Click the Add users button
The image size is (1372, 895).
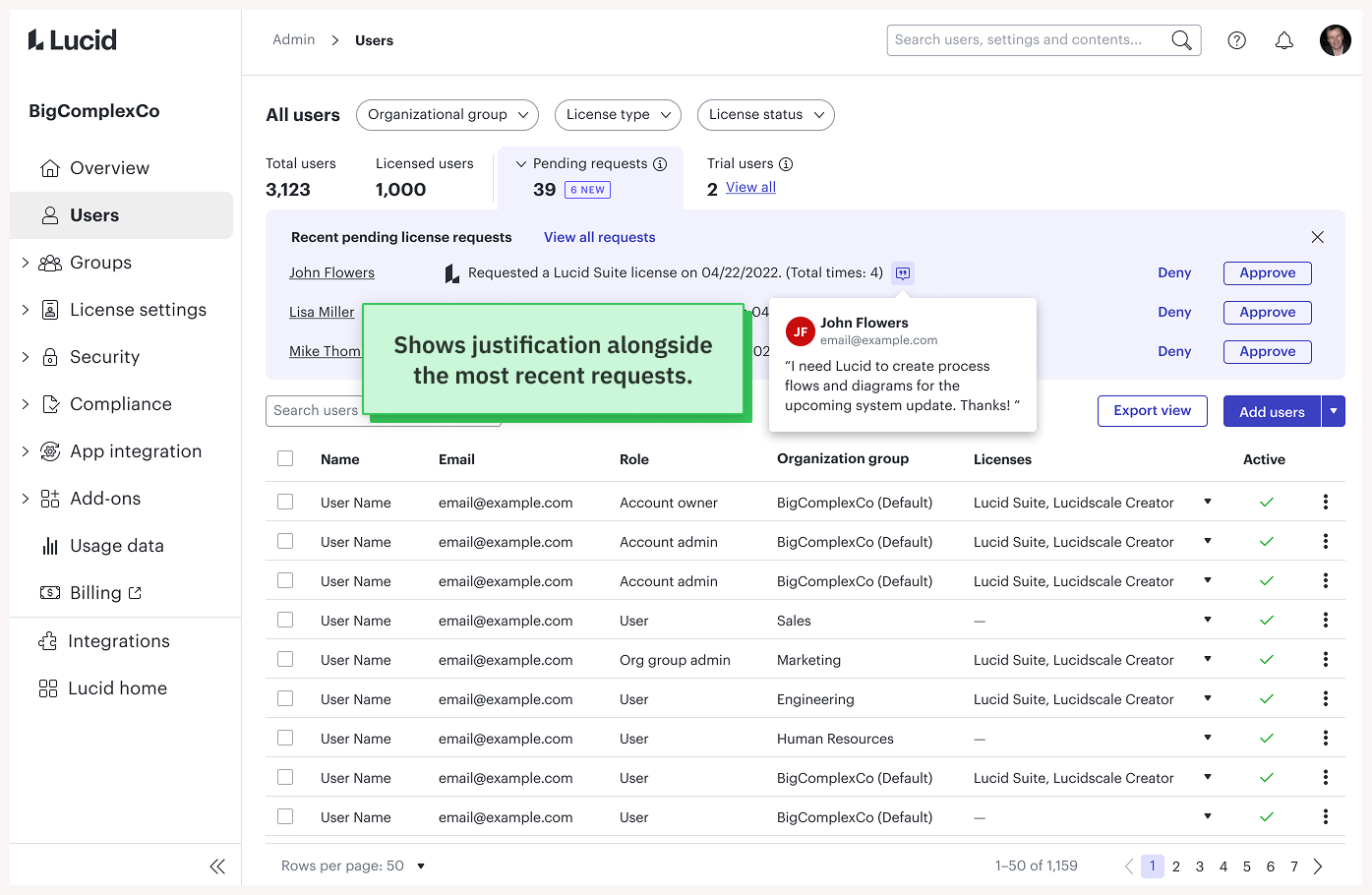click(1272, 411)
